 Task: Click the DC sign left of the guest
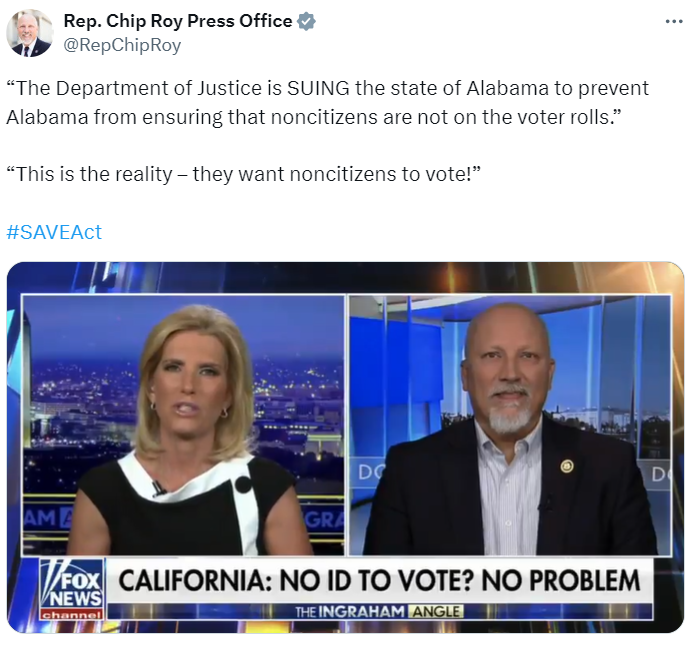point(370,473)
